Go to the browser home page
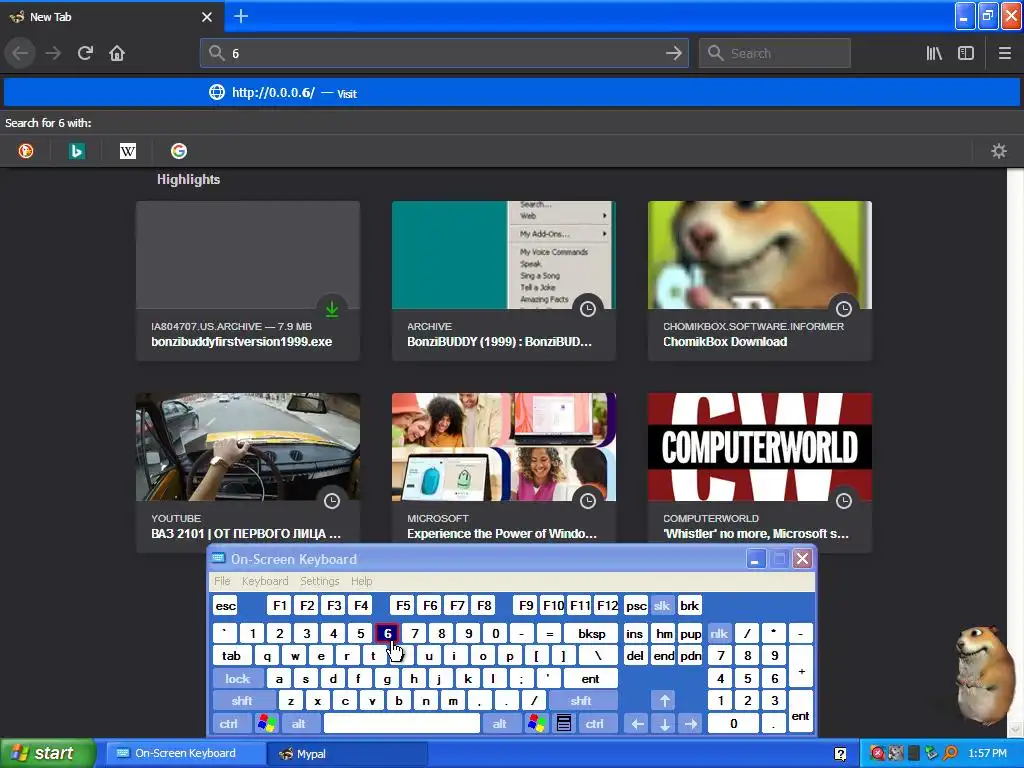The width and height of the screenshot is (1024, 768). (x=117, y=53)
